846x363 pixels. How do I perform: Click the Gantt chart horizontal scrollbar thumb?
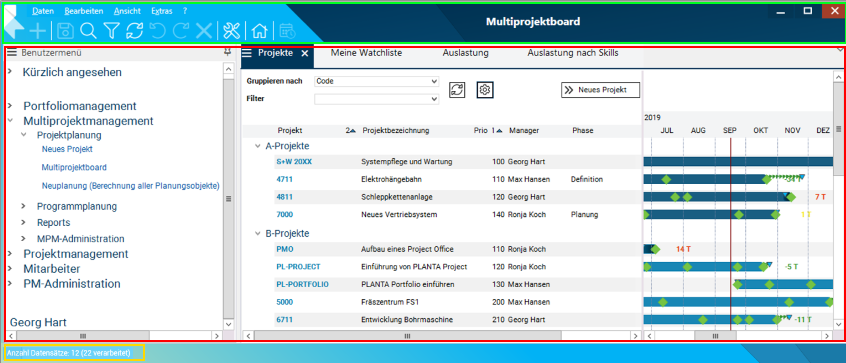tap(715, 335)
